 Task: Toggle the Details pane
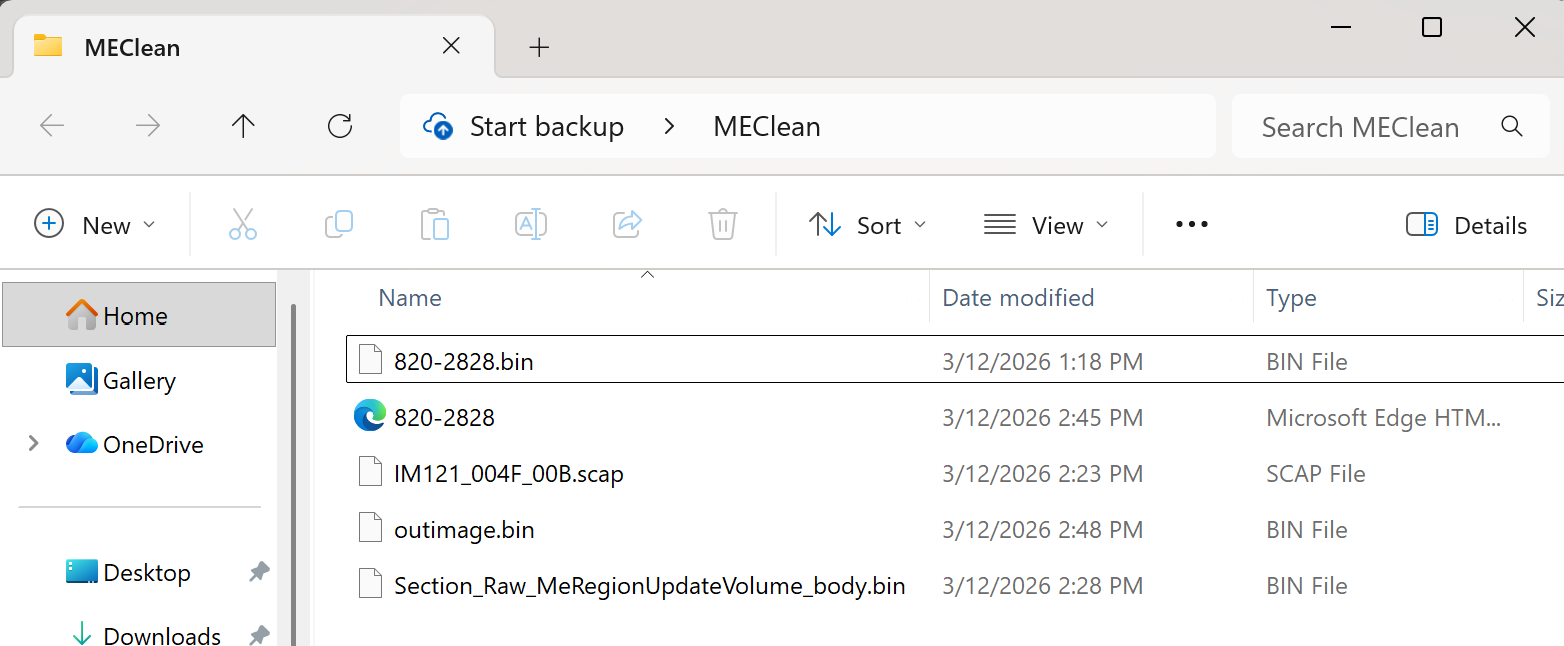point(1466,225)
